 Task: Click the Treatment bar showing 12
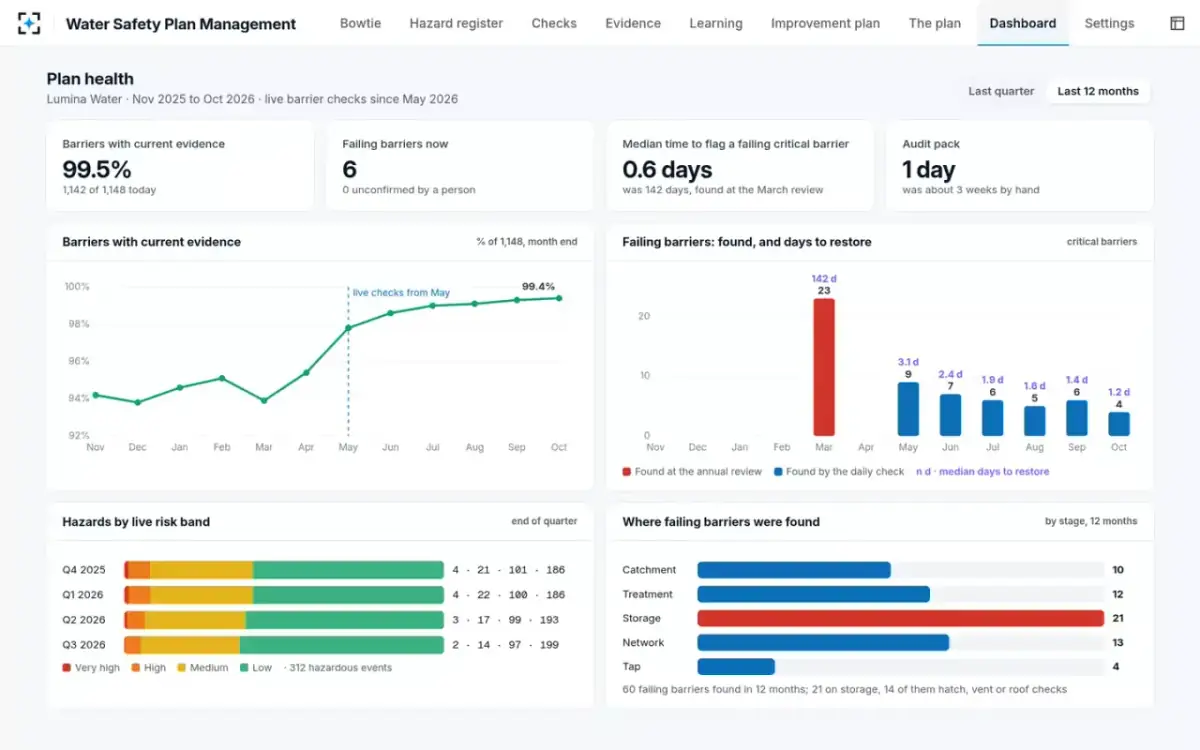pyautogui.click(x=814, y=594)
